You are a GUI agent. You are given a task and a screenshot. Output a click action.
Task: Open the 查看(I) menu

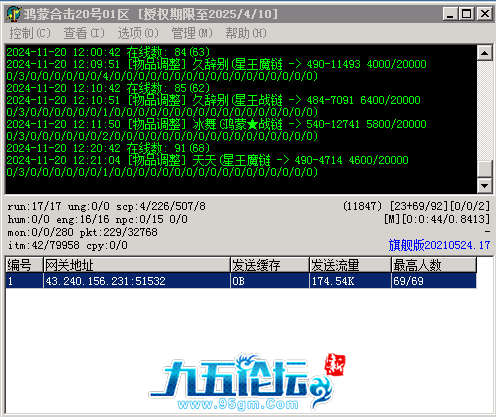(x=84, y=33)
